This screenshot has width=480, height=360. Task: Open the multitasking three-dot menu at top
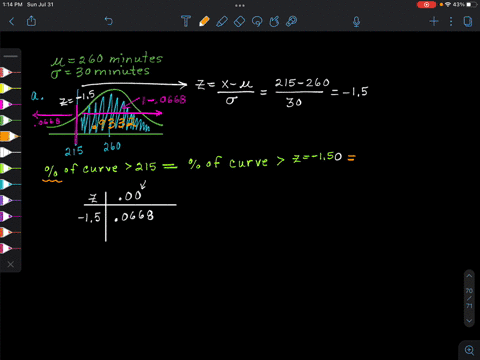click(x=240, y=5)
